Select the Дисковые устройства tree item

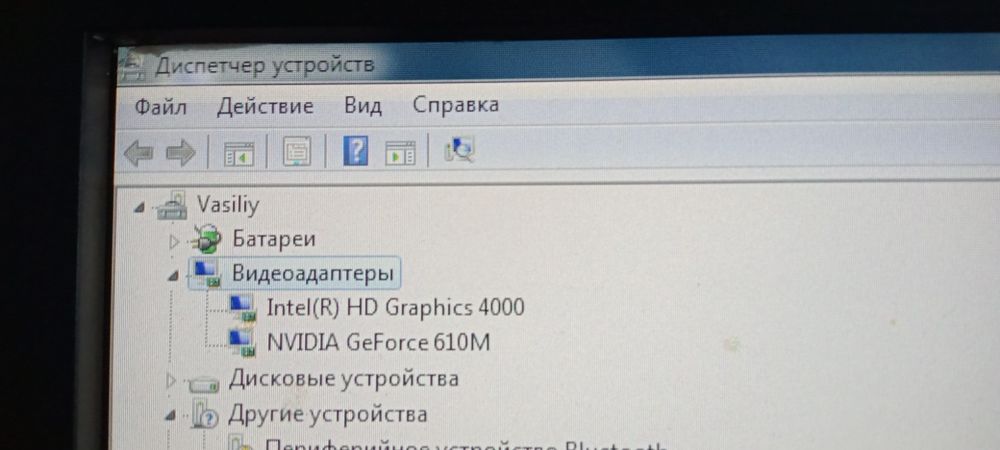tap(344, 379)
